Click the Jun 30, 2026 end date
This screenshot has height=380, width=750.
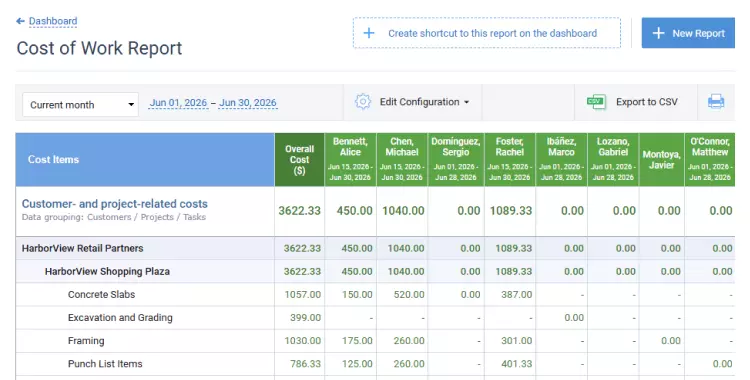(x=248, y=103)
